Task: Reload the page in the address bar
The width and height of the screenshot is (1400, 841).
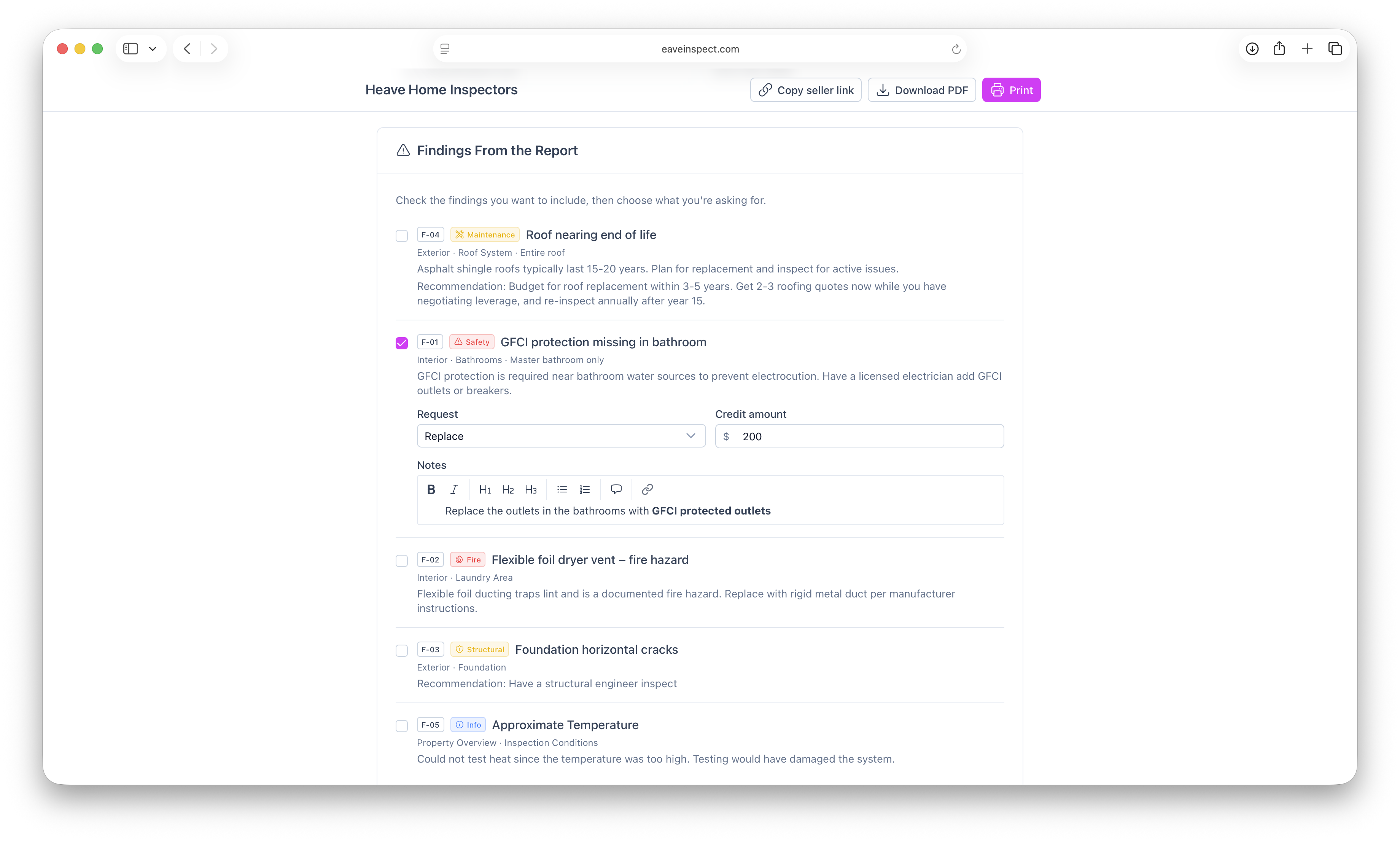Action: pos(956,49)
